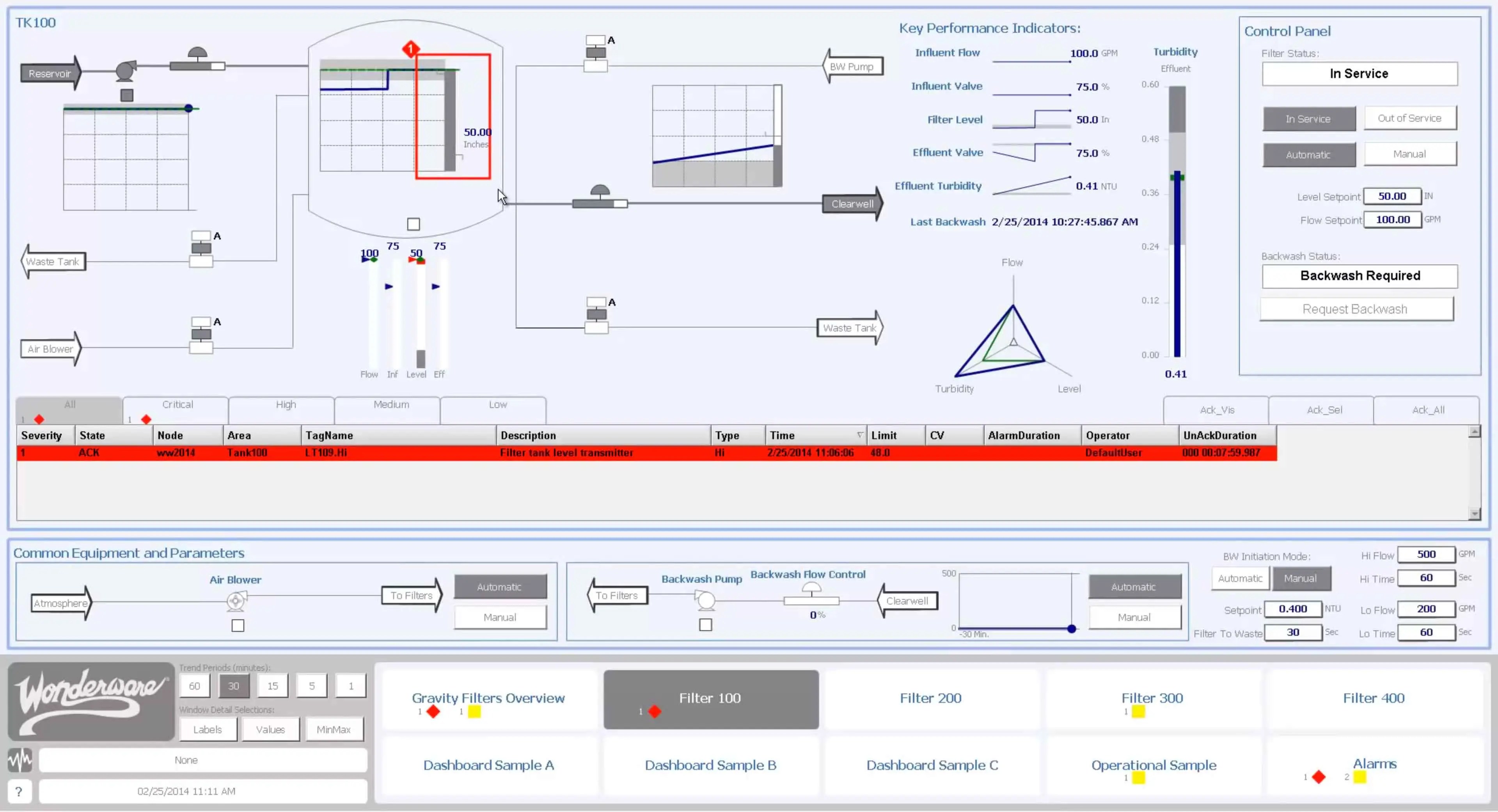1498x812 pixels.
Task: Toggle the checkbox under Backwash Pump
Action: 705,626
